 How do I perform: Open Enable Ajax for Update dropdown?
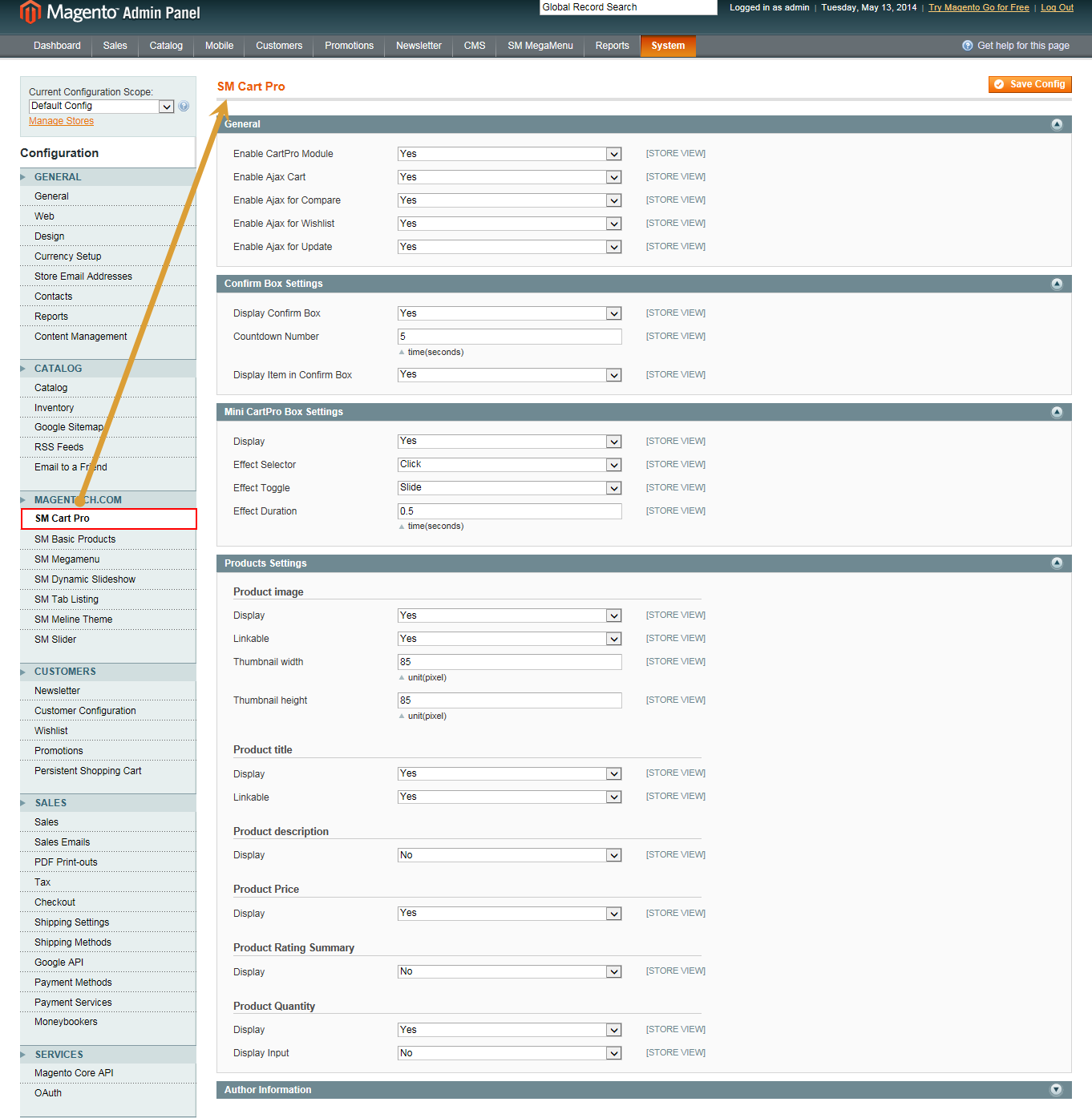[510, 247]
